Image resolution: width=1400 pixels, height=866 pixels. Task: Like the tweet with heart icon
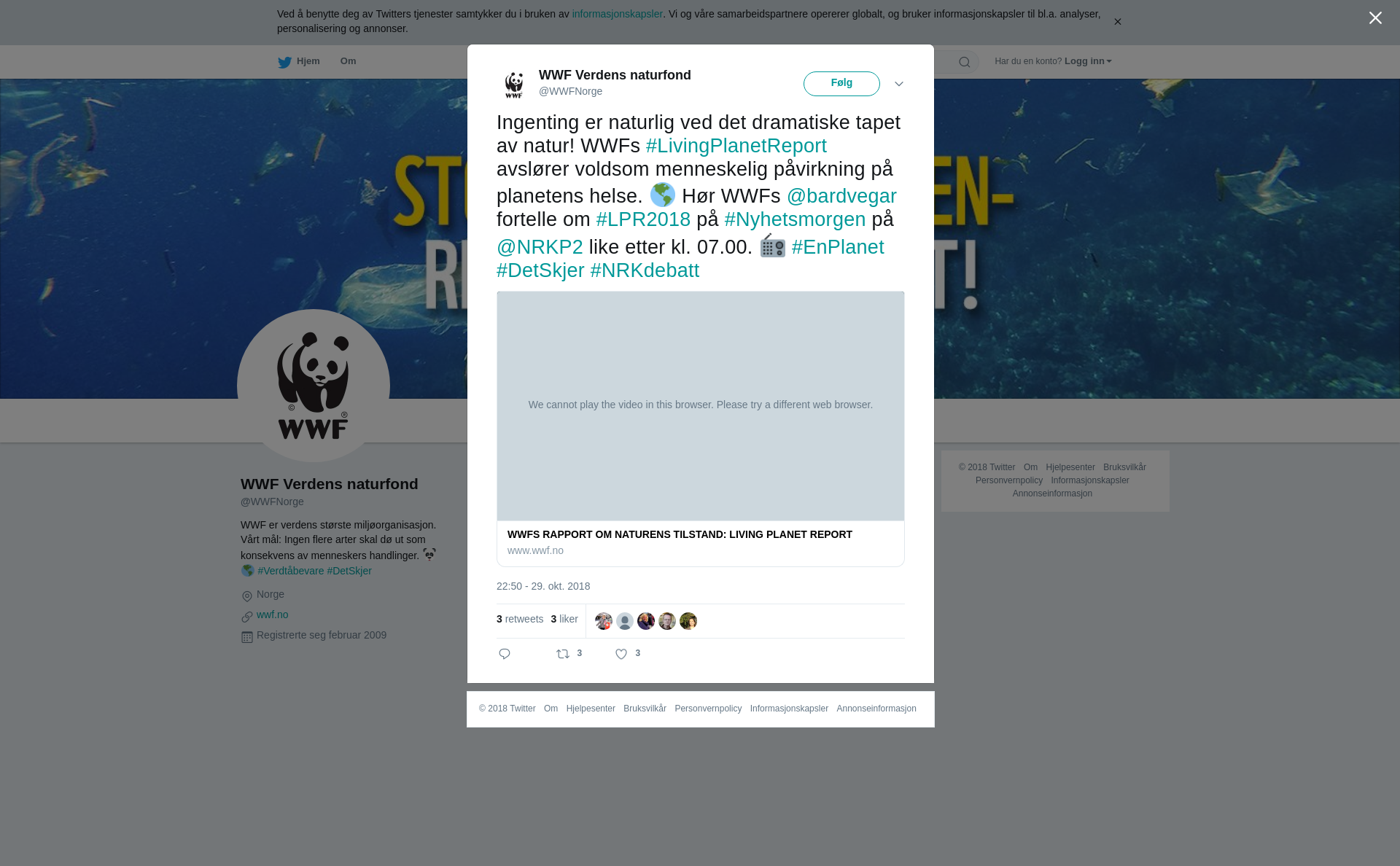coord(621,654)
